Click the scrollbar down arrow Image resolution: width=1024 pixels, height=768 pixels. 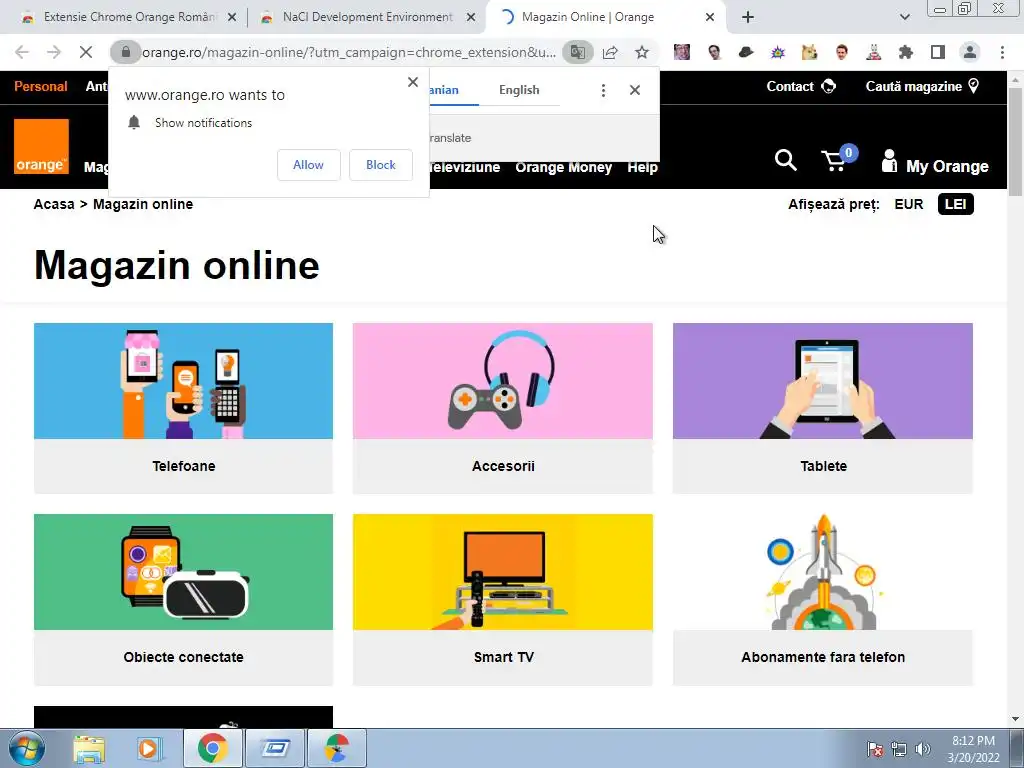coord(1015,719)
